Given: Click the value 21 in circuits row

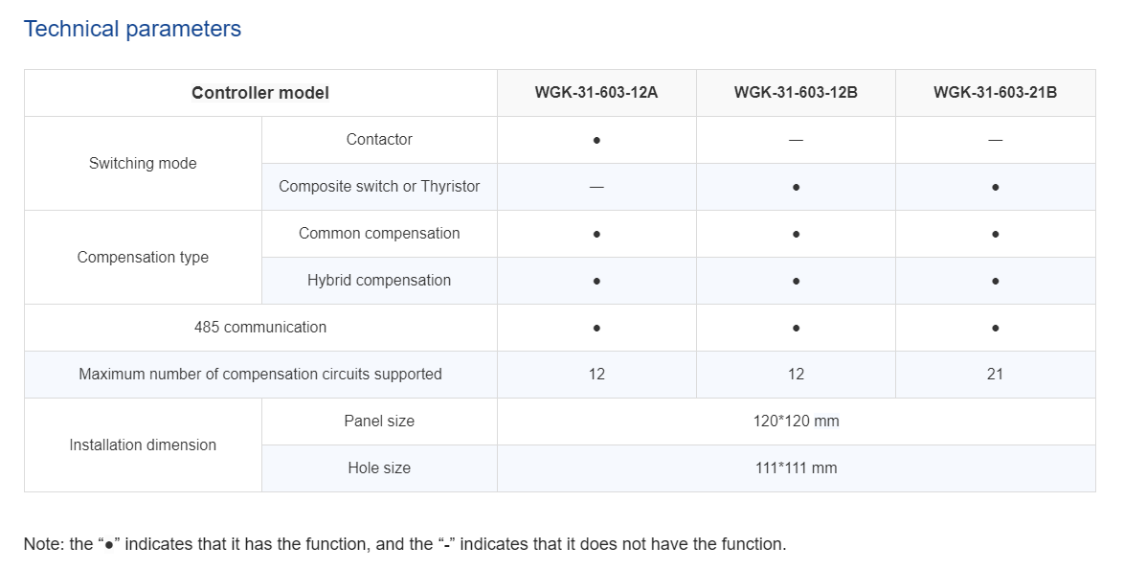Looking at the screenshot, I should (x=995, y=374).
